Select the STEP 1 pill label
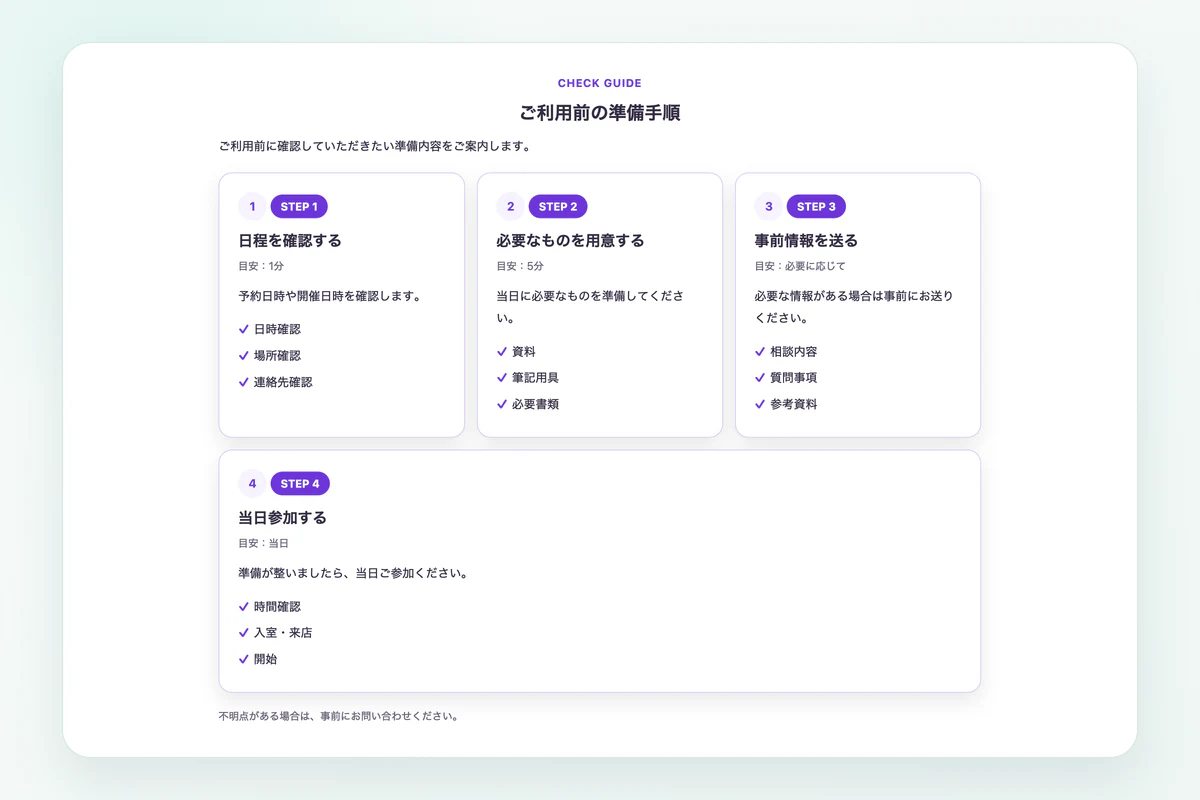Image resolution: width=1200 pixels, height=800 pixels. (x=299, y=207)
